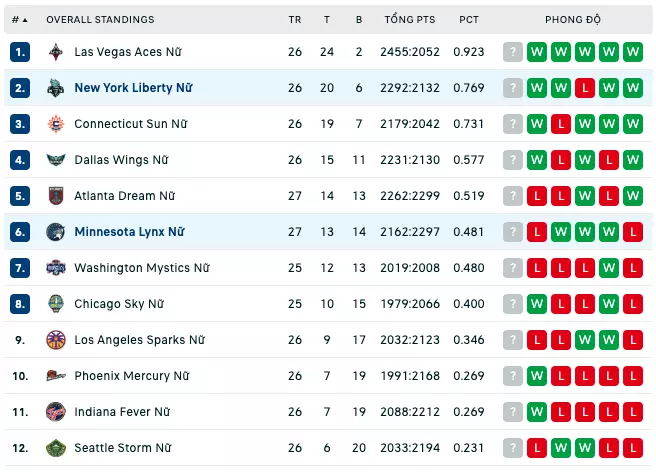Click the 2455:2052 points total
Screen dimensions: 656x472
[x=410, y=52]
